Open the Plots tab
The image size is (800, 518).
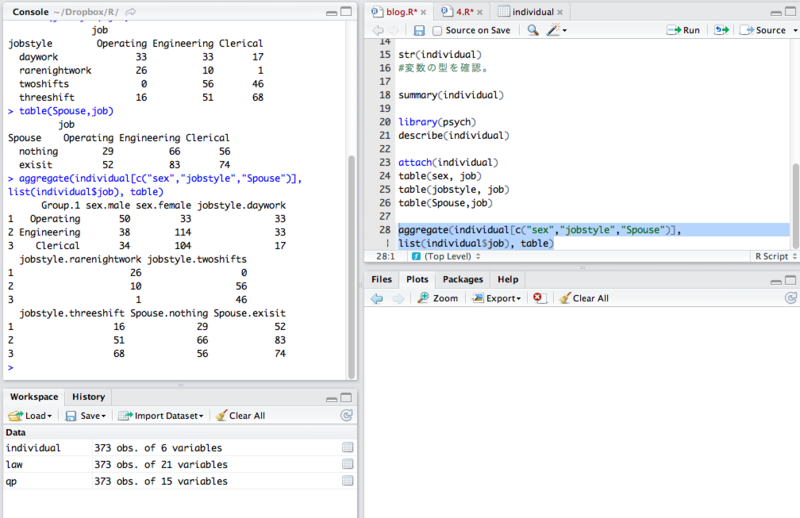click(x=417, y=279)
